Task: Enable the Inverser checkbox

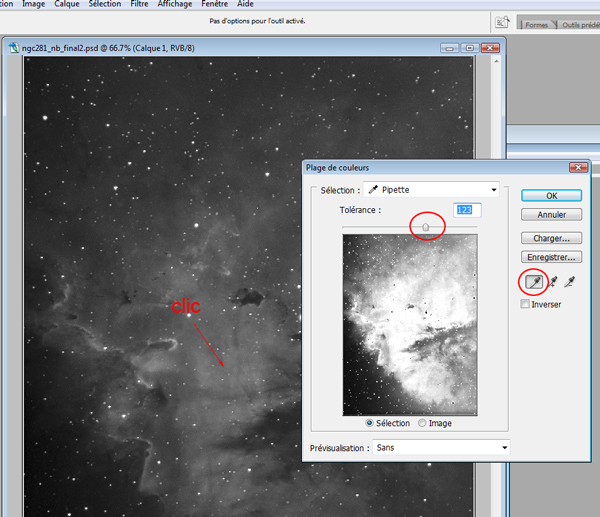Action: (x=525, y=304)
